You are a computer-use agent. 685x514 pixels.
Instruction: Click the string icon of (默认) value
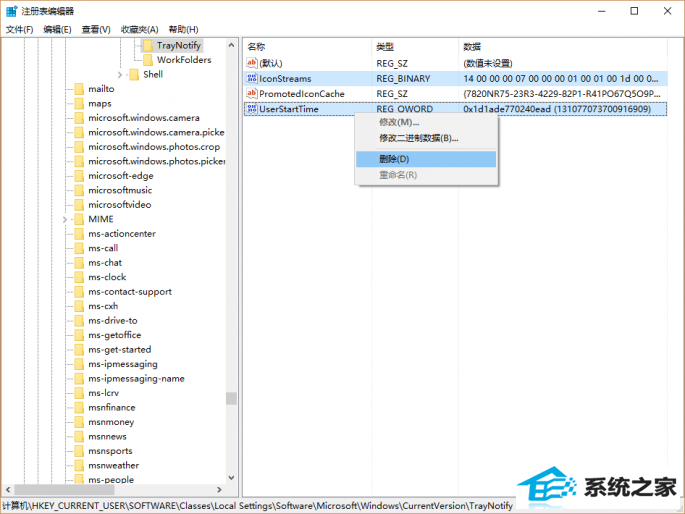coord(252,63)
